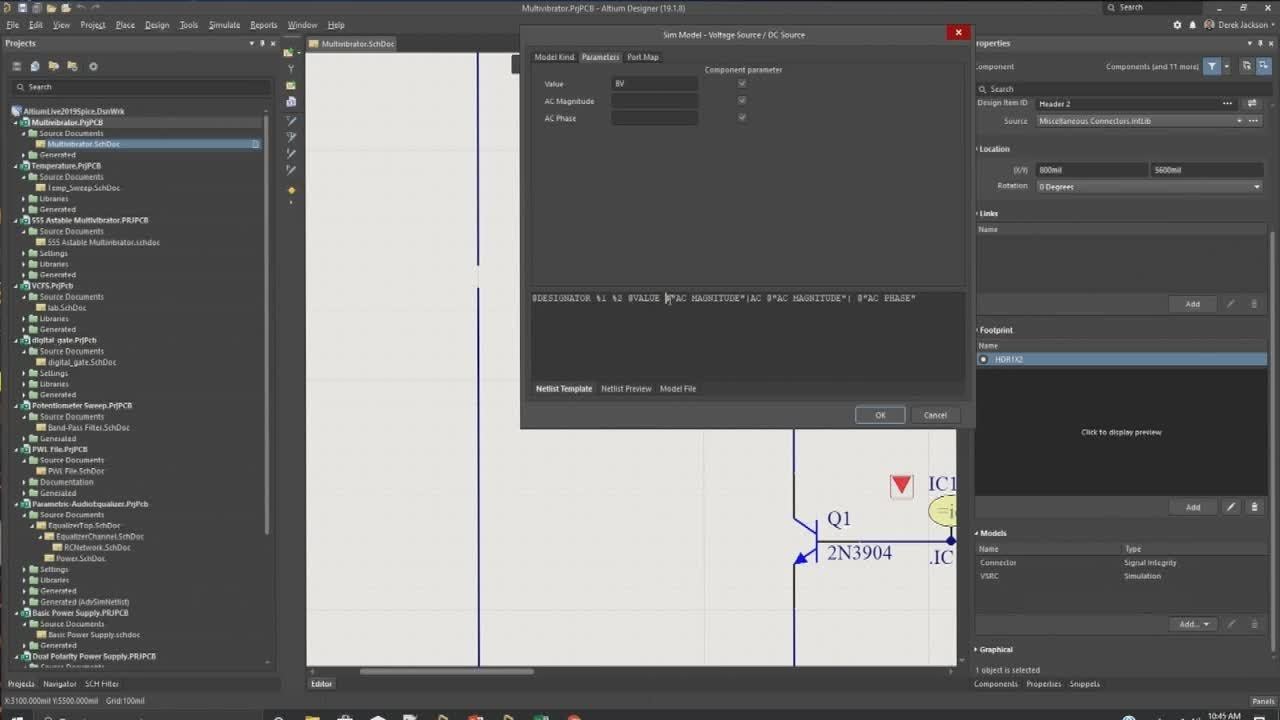Switch to the Snippets panel tab
The height and width of the screenshot is (720, 1280).
(x=1084, y=684)
